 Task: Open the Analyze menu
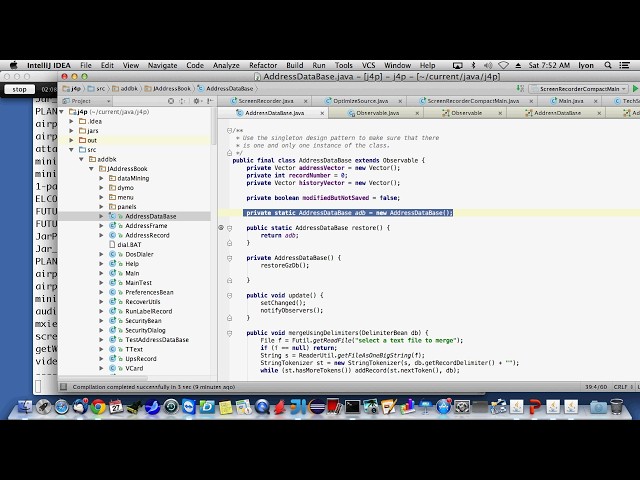pyautogui.click(x=226, y=65)
